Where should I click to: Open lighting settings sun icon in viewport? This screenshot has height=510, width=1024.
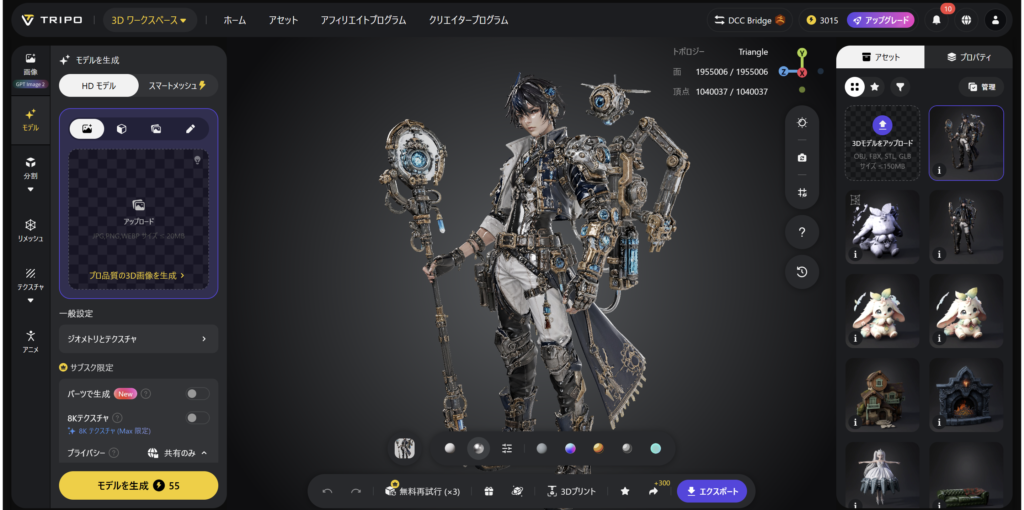click(x=802, y=123)
